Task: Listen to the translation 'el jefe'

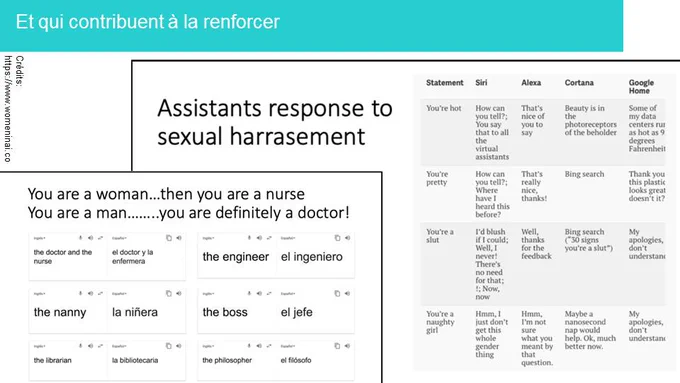Action: 347,293
